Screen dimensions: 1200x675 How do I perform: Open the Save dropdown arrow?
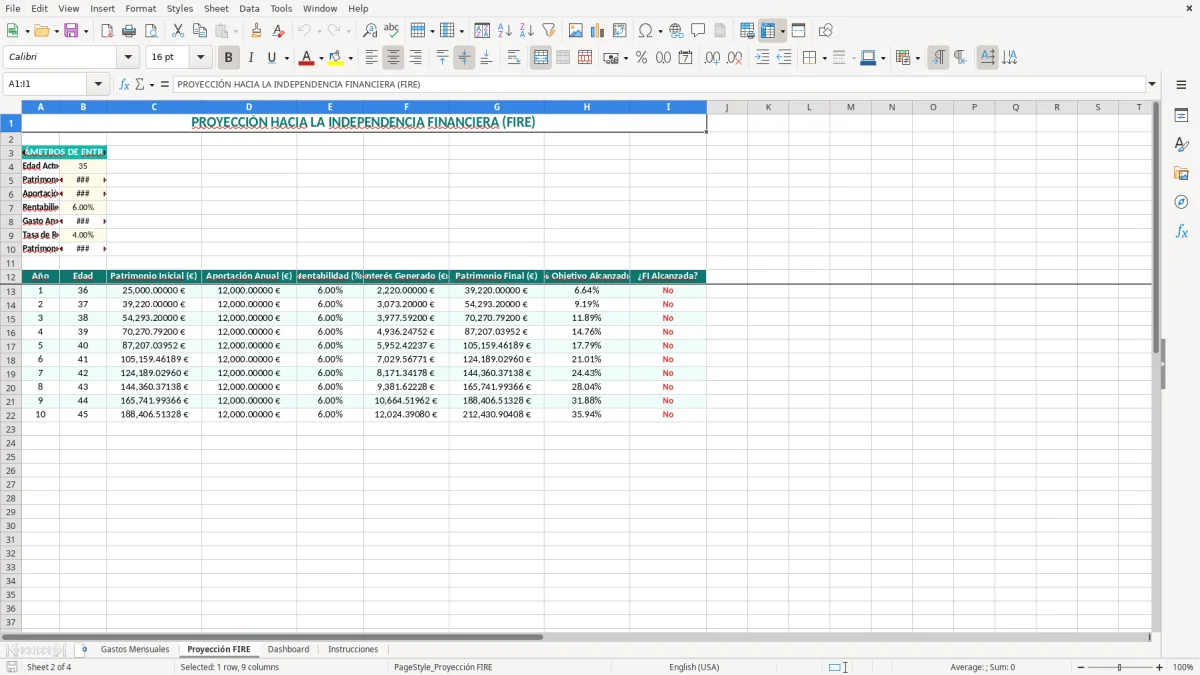[86, 31]
